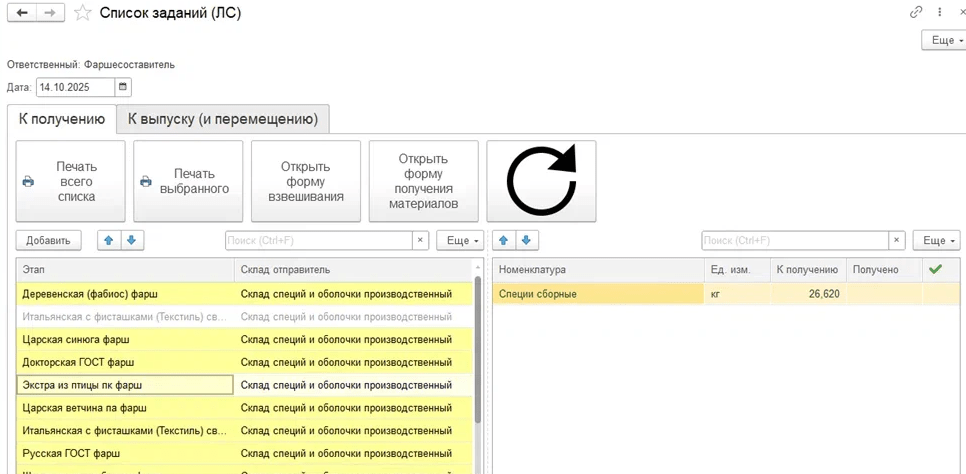Select the Докторская ГОСТ фарш row
966x474 pixels.
[x=126, y=362]
